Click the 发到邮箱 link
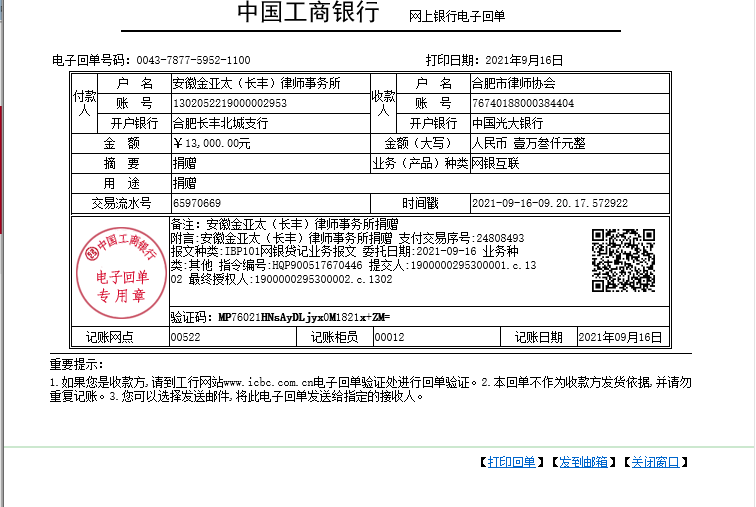This screenshot has height=507, width=756. tap(583, 462)
